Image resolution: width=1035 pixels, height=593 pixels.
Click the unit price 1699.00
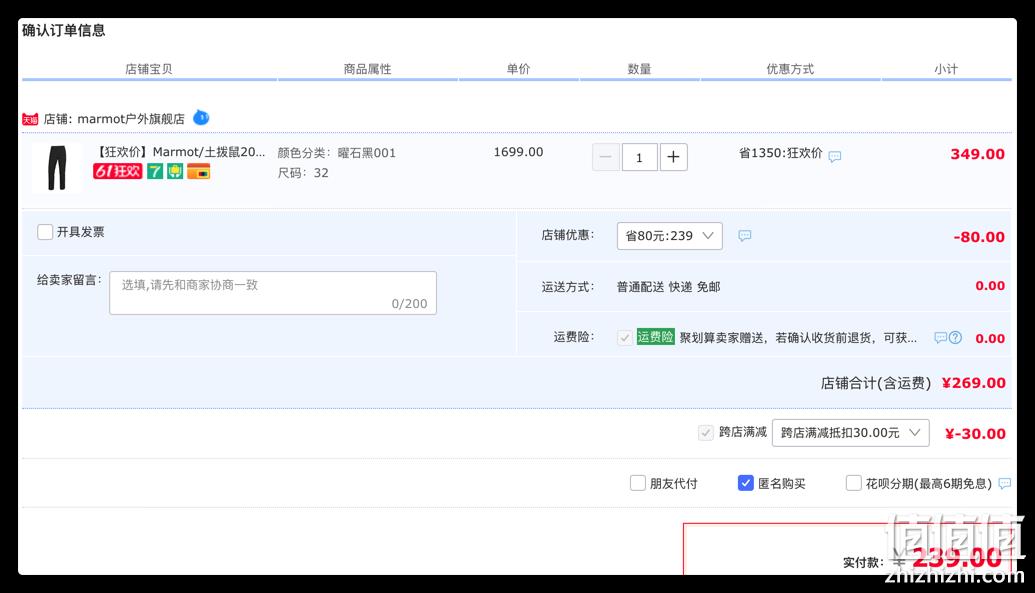518,152
